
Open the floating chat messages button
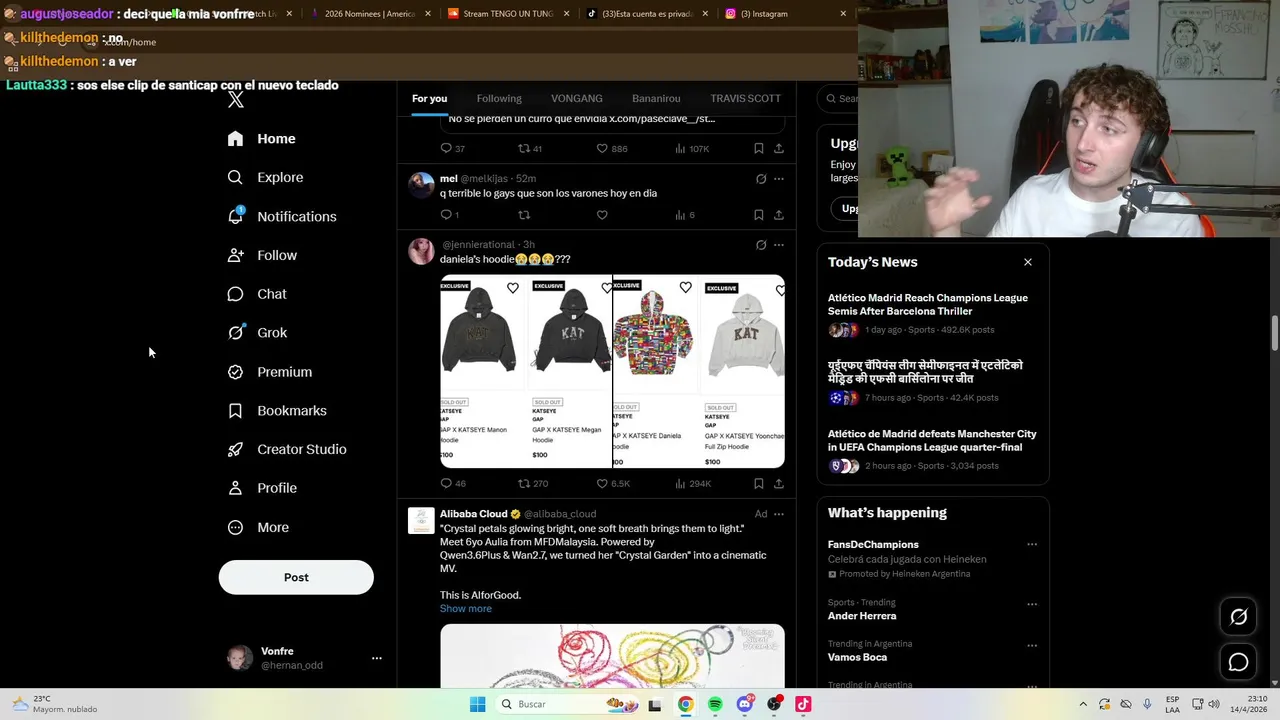pos(1238,662)
